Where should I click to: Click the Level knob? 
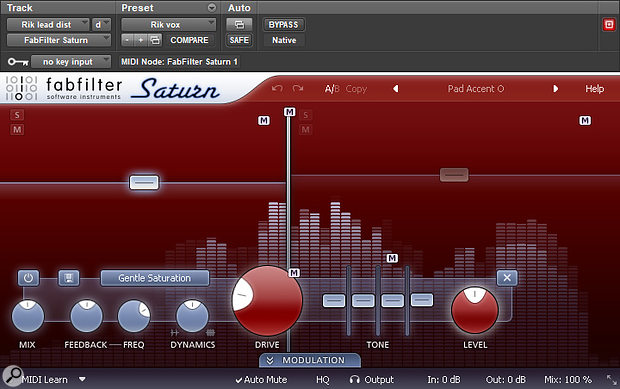[x=474, y=310]
